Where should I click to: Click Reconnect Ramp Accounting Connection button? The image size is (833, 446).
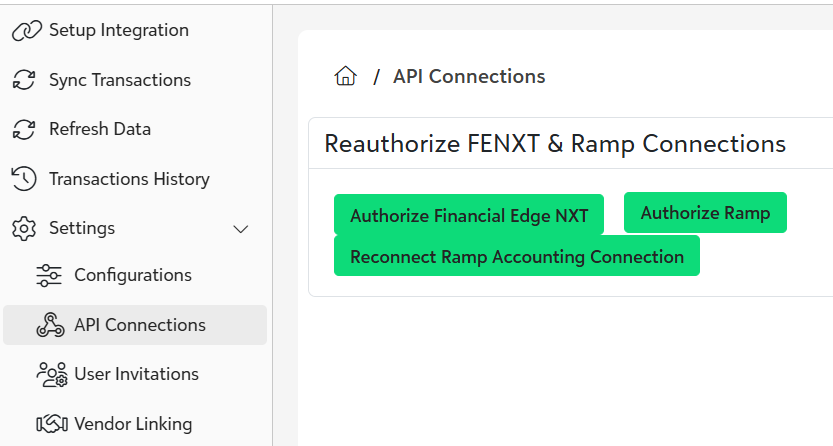tap(516, 256)
